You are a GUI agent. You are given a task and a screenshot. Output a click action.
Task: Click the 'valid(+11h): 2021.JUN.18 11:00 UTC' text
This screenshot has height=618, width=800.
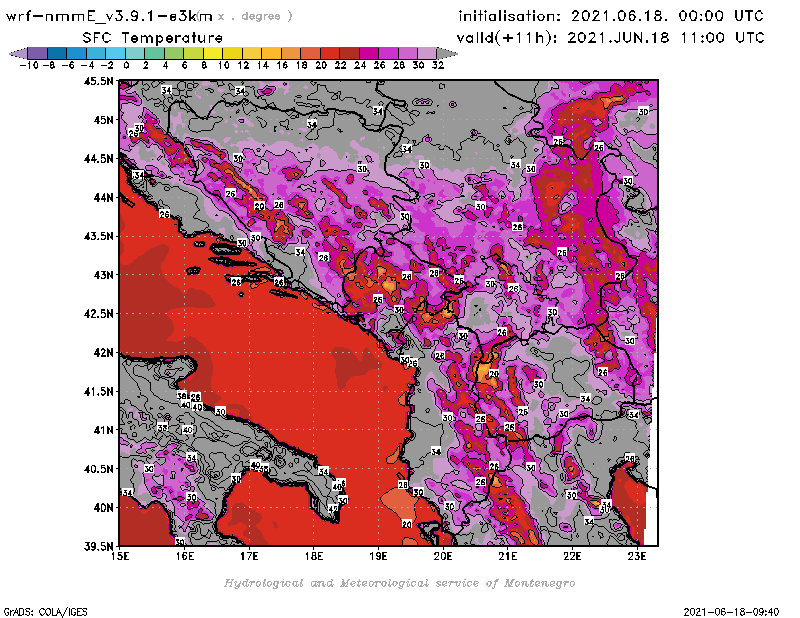pyautogui.click(x=610, y=37)
